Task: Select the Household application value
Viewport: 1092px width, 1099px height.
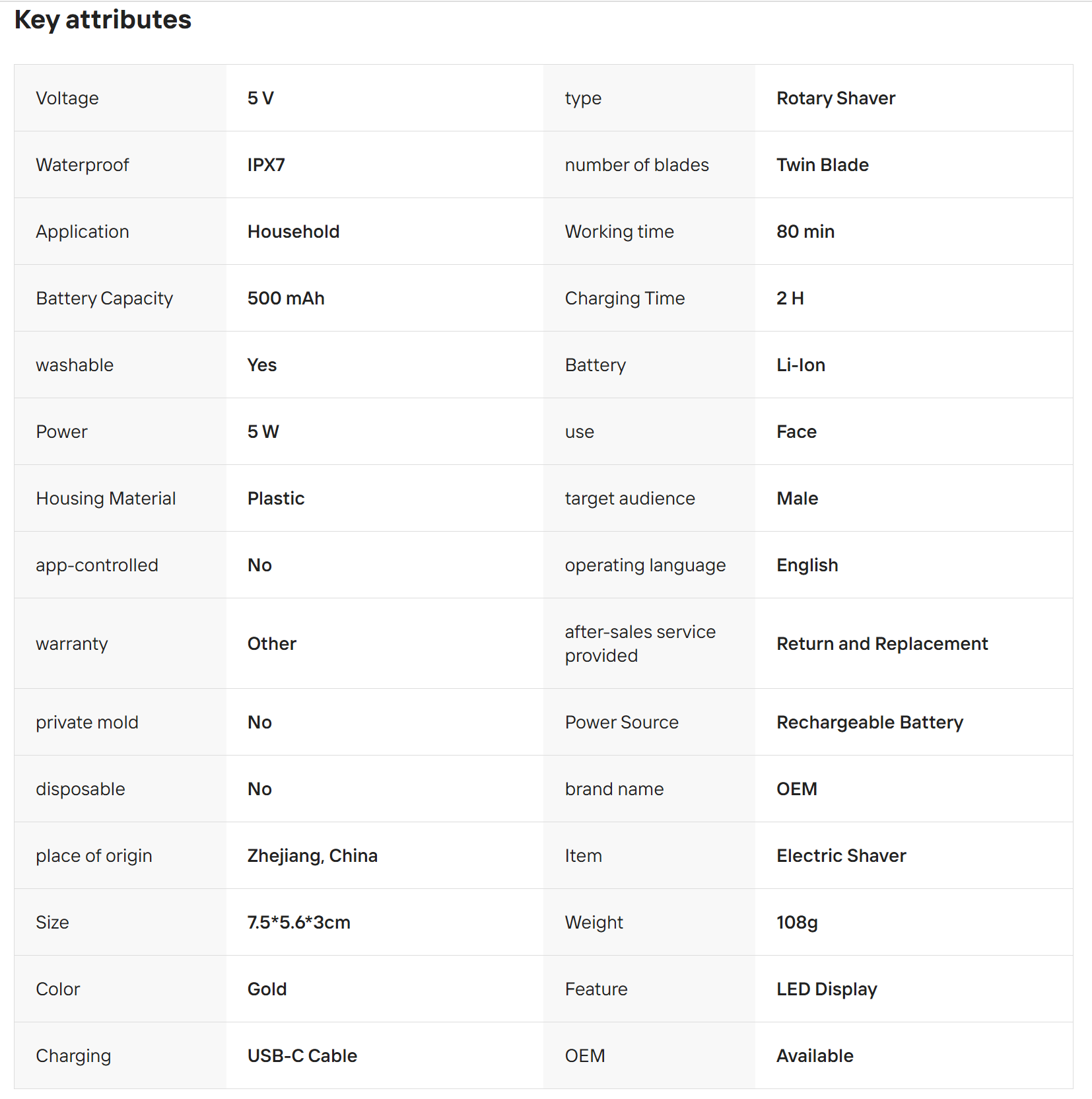Action: click(293, 232)
